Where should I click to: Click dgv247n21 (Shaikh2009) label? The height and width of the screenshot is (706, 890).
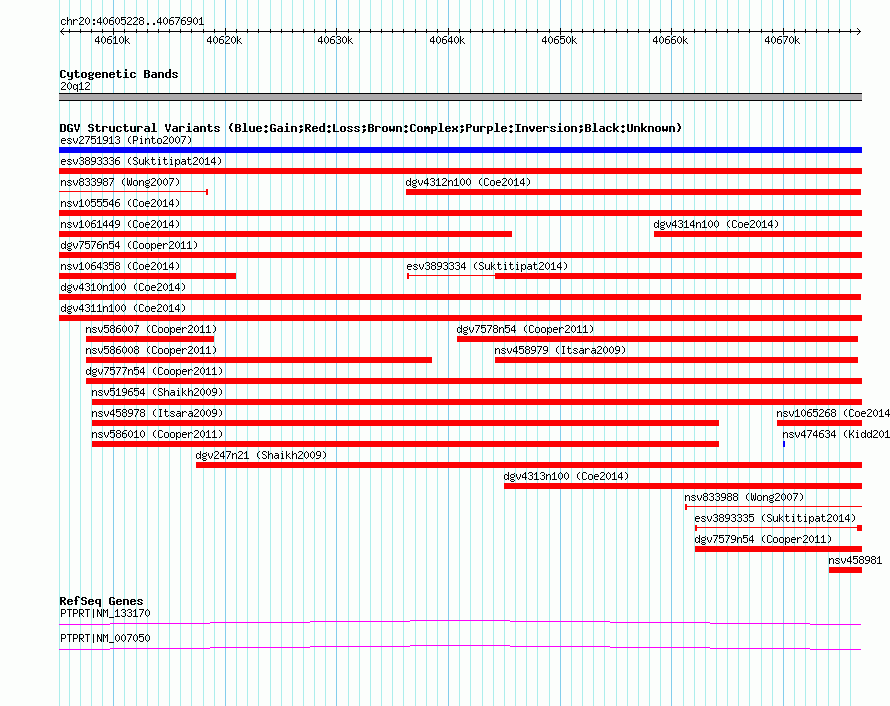(x=261, y=455)
